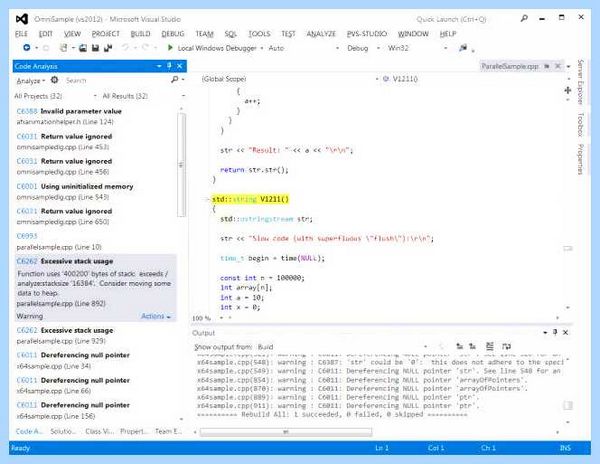The image size is (600, 464).
Task: Open the Auto debugger type dropdown
Action: coord(304,48)
